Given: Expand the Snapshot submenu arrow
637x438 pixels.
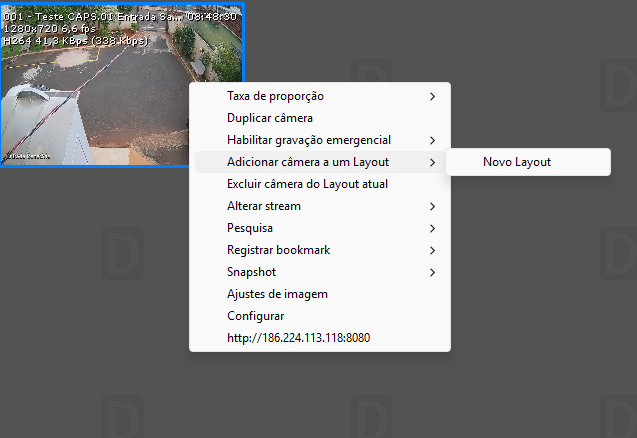Looking at the screenshot, I should pyautogui.click(x=432, y=272).
